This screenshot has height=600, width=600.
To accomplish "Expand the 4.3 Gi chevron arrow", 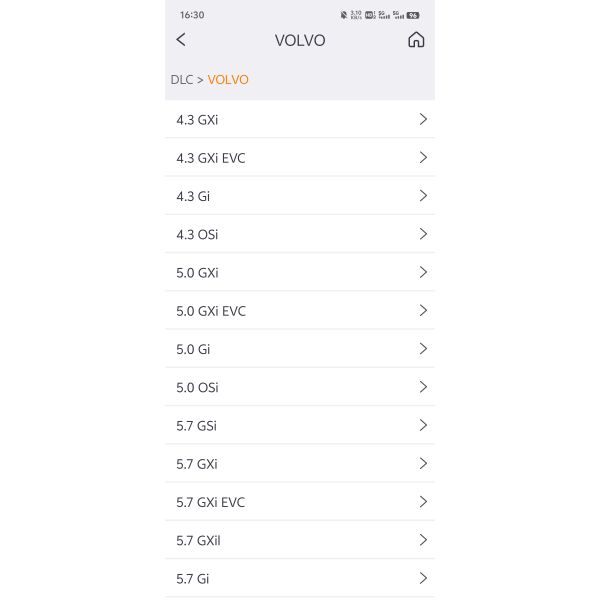I will pyautogui.click(x=423, y=196).
